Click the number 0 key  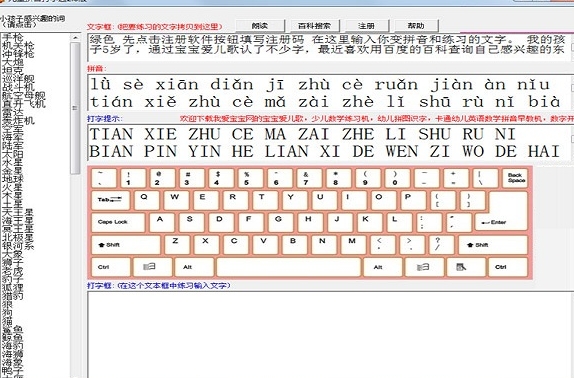(397, 178)
